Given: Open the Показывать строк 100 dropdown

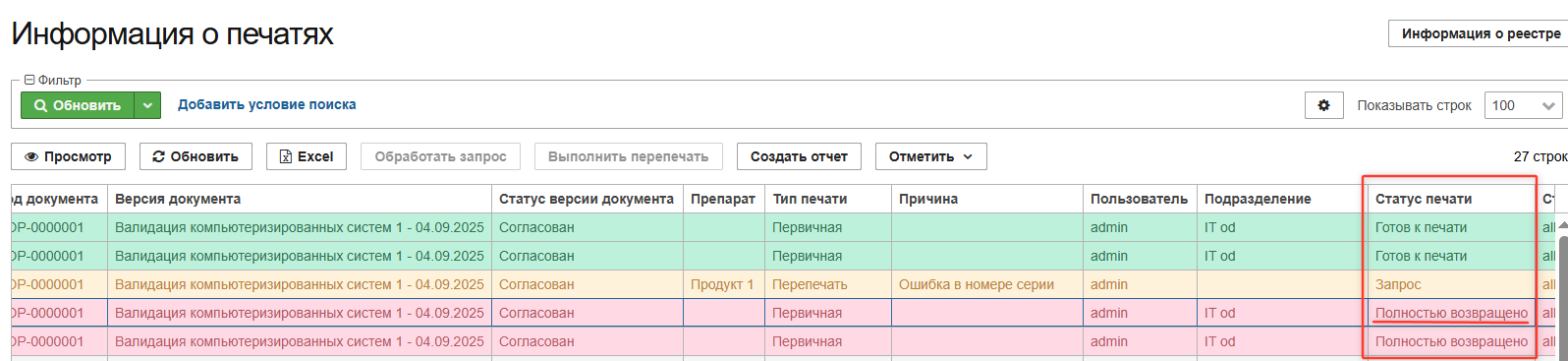Looking at the screenshot, I should (x=1524, y=105).
